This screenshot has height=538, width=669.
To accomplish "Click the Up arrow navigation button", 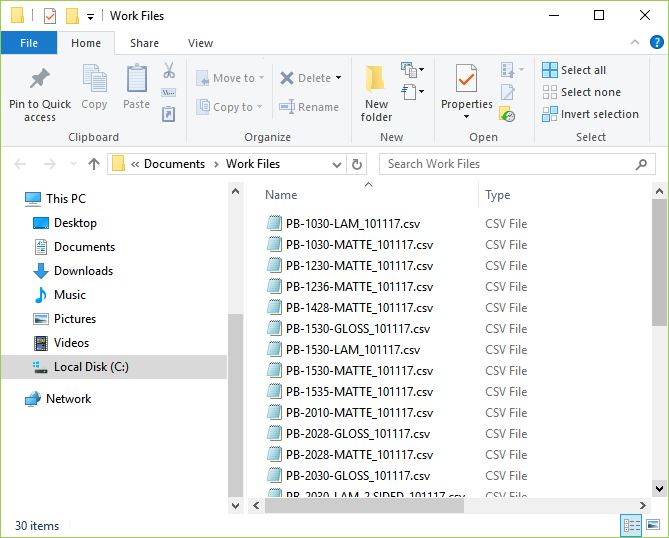I will click(x=94, y=164).
